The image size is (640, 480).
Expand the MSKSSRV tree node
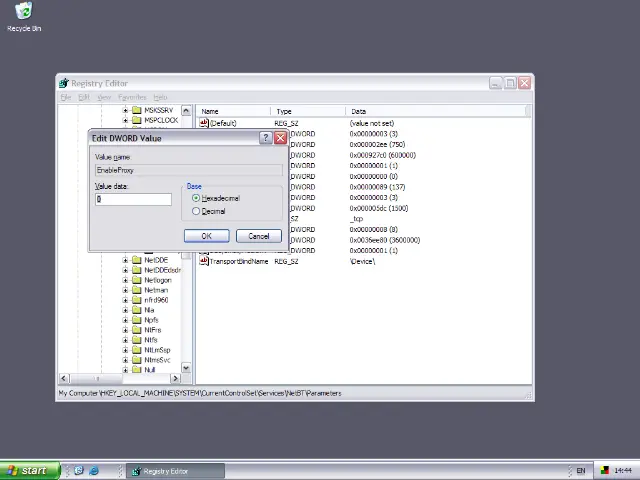click(x=125, y=110)
